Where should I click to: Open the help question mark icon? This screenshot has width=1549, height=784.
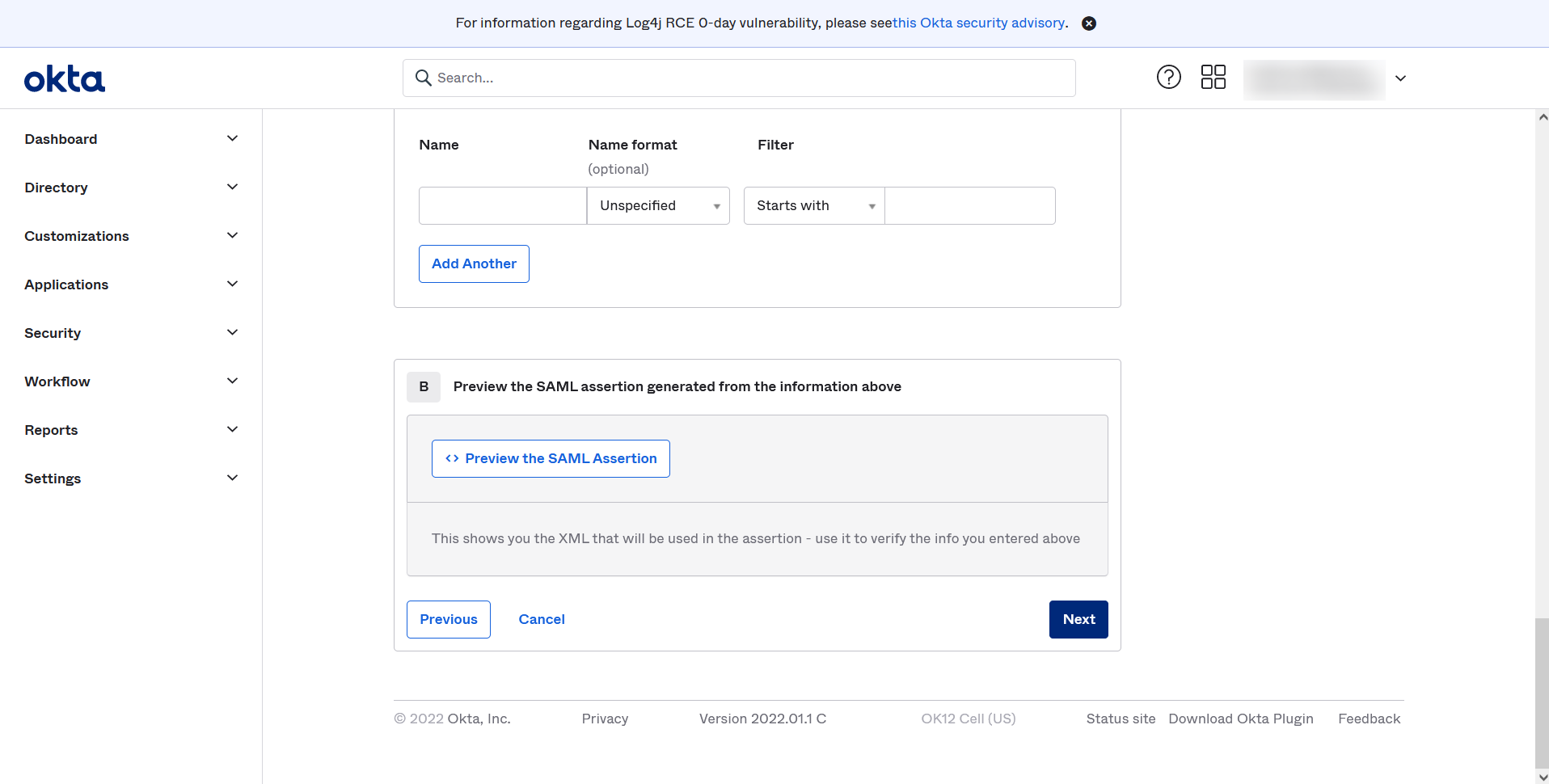pos(1169,77)
